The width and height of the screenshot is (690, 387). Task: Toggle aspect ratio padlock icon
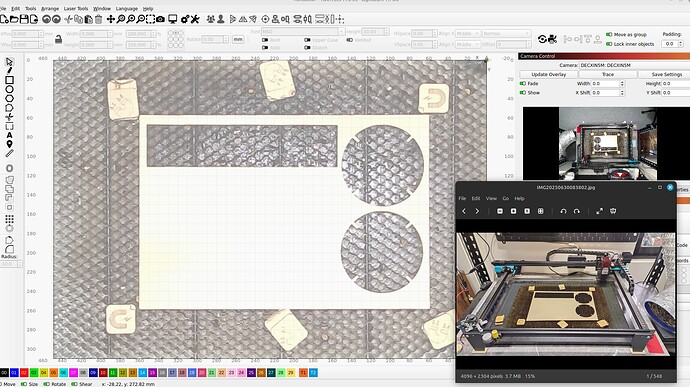(59, 40)
